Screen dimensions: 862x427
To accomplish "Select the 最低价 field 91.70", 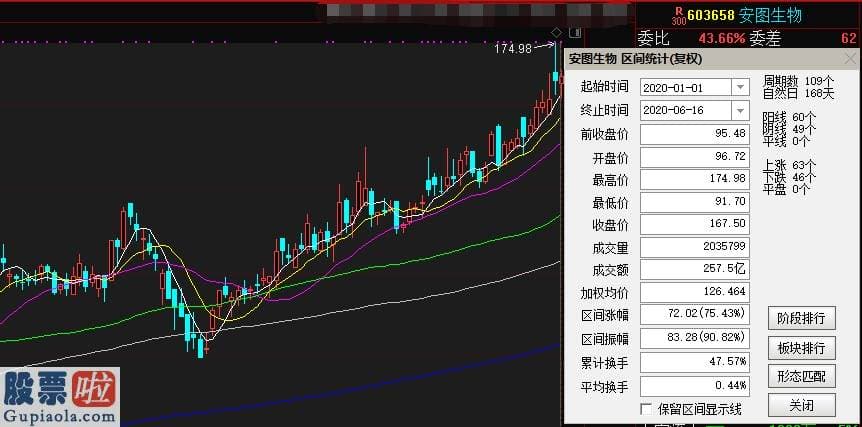I will (695, 202).
